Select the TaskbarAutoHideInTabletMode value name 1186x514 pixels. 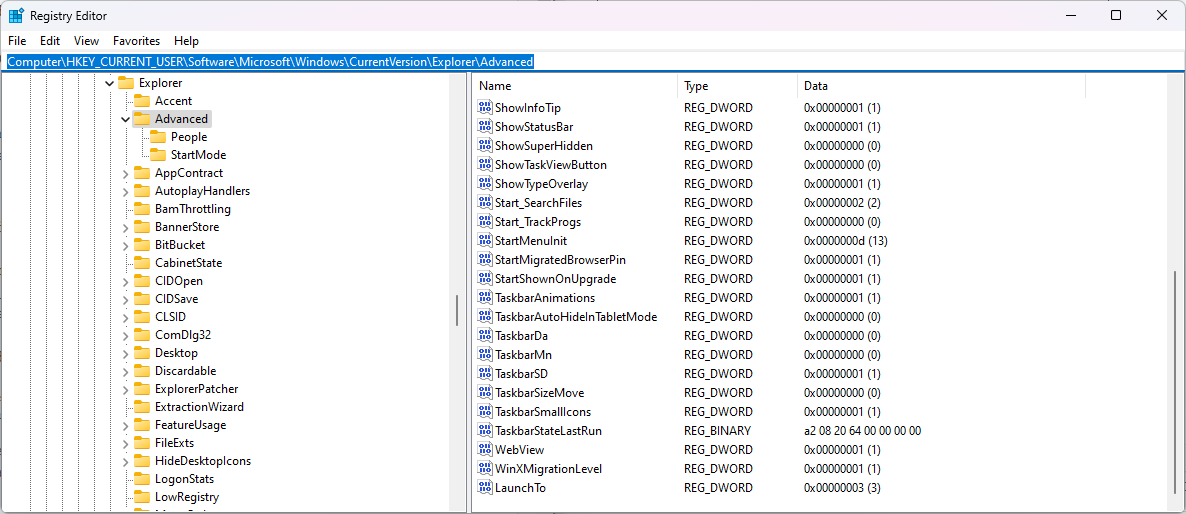[576, 317]
